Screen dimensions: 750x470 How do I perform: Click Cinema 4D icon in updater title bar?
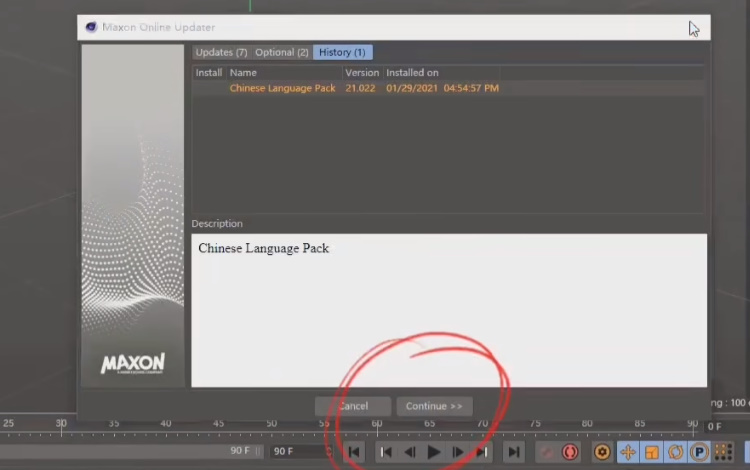(91, 27)
